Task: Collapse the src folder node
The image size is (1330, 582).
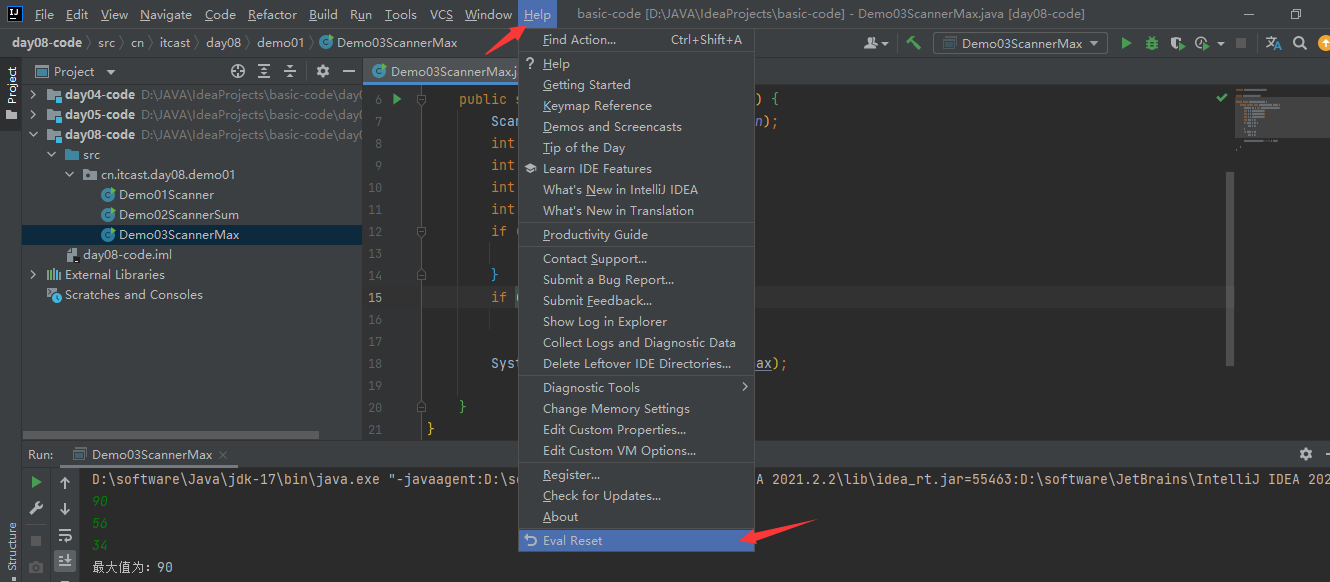Action: (x=52, y=155)
